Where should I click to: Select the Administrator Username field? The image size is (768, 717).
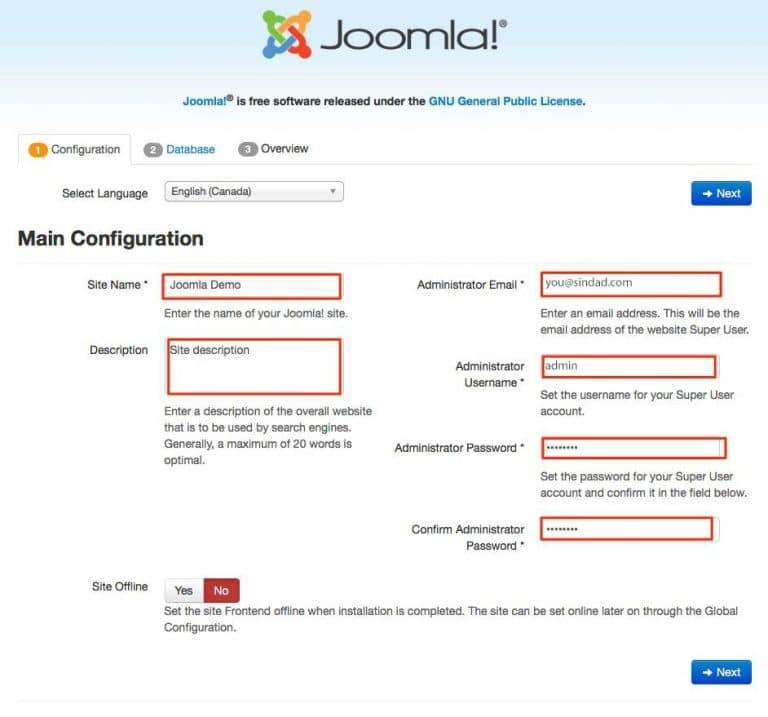tap(629, 366)
